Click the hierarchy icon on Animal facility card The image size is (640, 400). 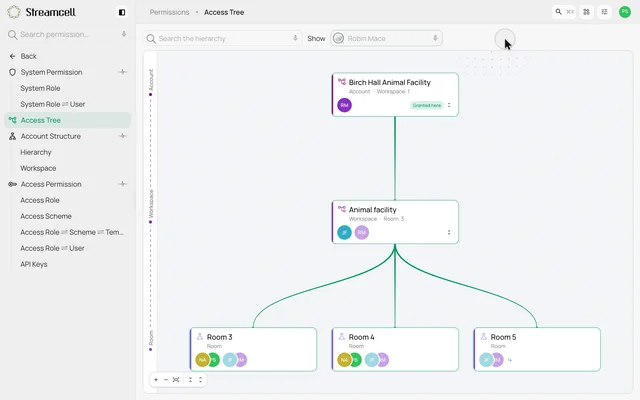(x=342, y=209)
